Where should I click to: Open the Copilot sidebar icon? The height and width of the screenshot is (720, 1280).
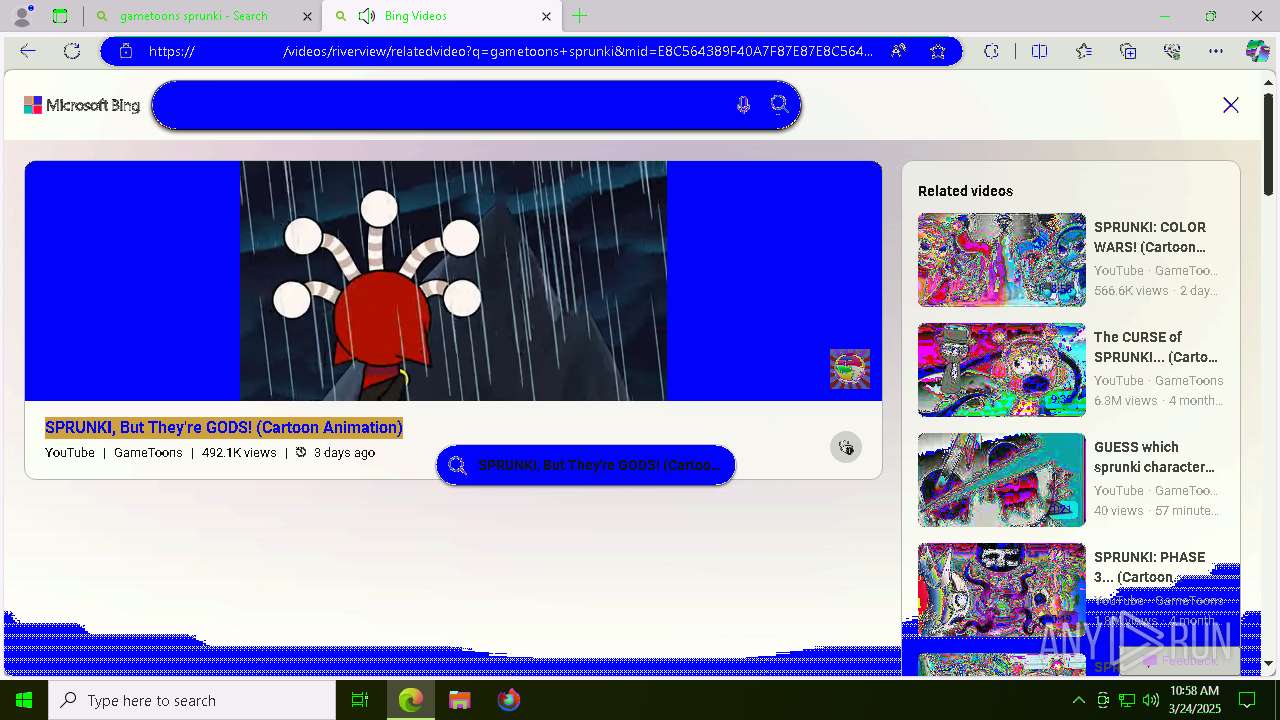1257,51
